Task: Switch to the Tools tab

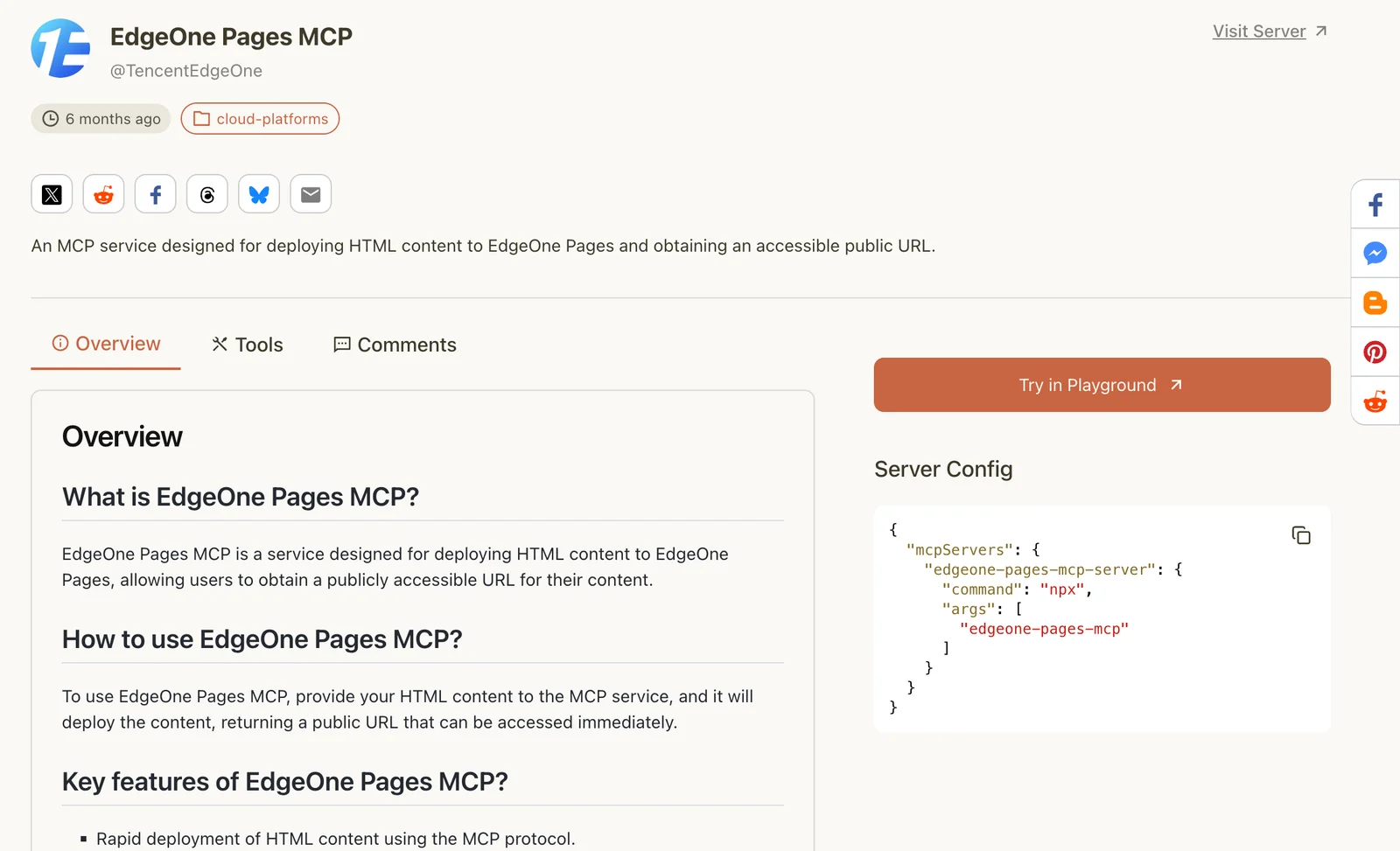Action: [248, 345]
